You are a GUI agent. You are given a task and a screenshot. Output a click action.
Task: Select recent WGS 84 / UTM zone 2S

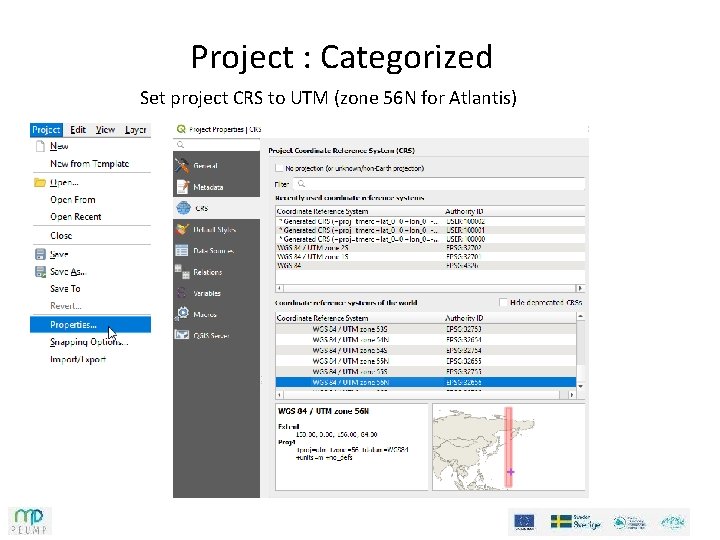point(430,248)
